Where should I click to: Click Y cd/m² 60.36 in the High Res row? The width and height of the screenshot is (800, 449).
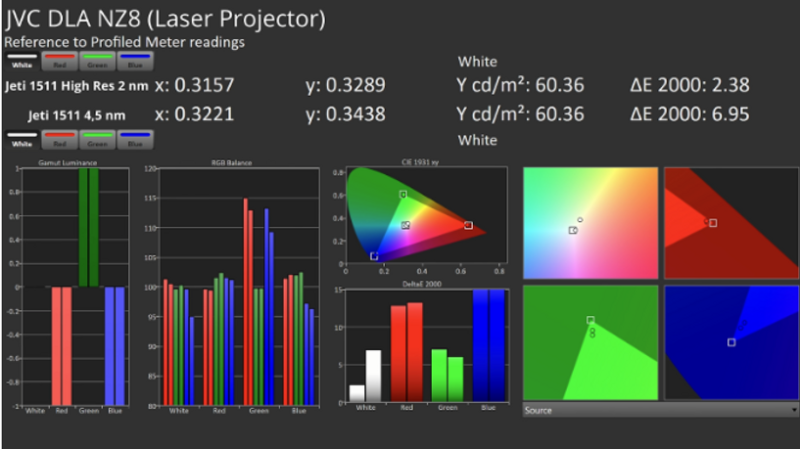click(x=520, y=85)
